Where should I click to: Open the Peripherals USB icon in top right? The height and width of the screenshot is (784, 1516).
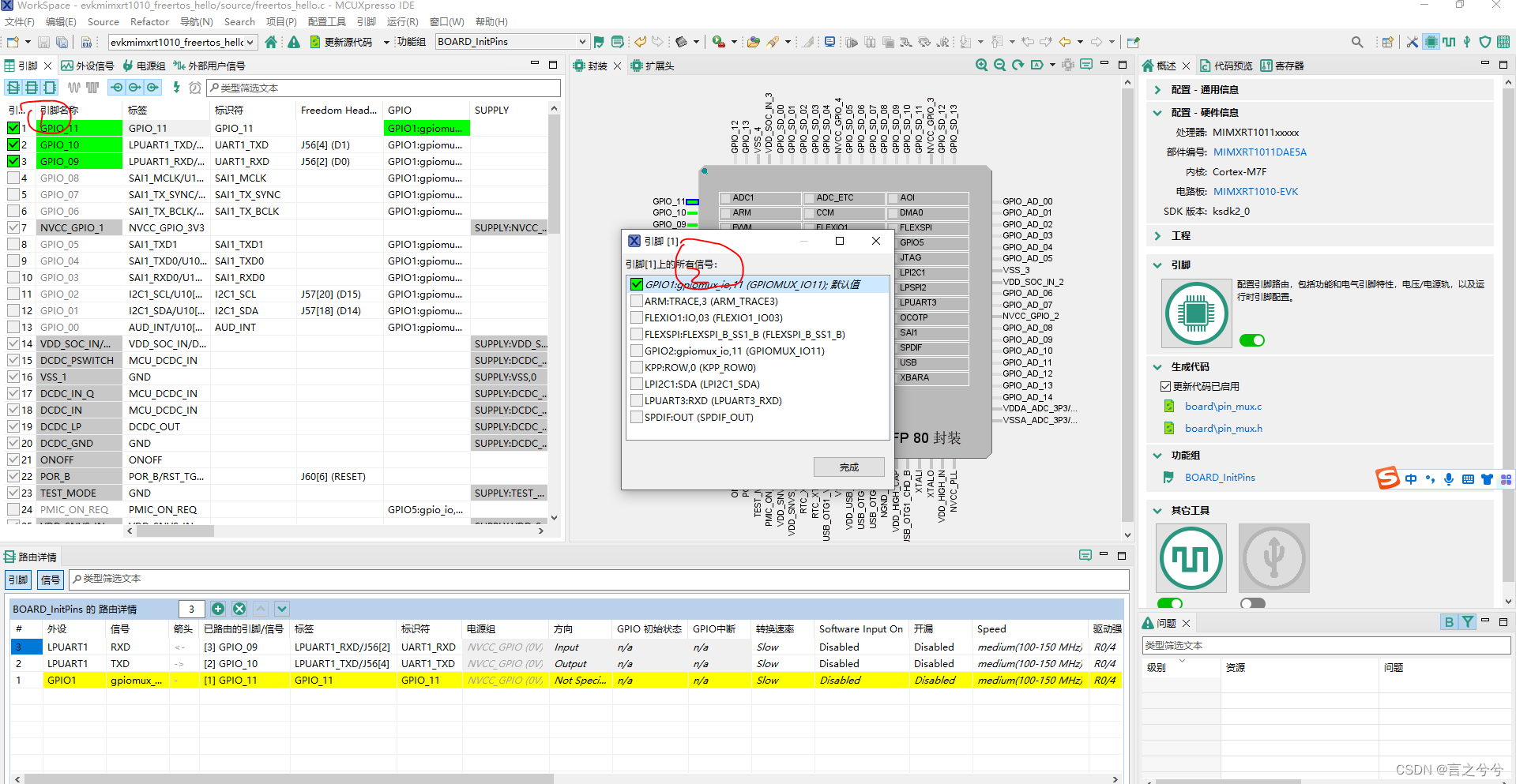[x=1467, y=42]
